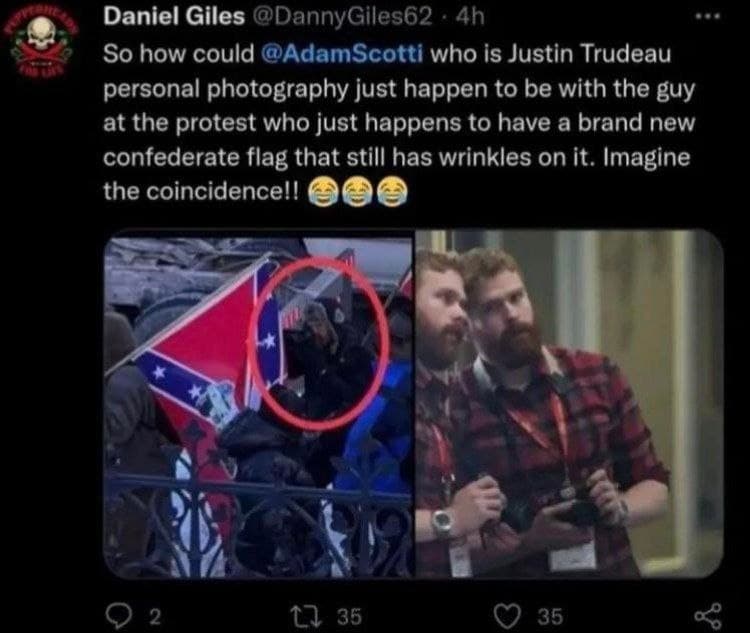Click the last laughing emoji
This screenshot has width=750, height=633.
(393, 192)
